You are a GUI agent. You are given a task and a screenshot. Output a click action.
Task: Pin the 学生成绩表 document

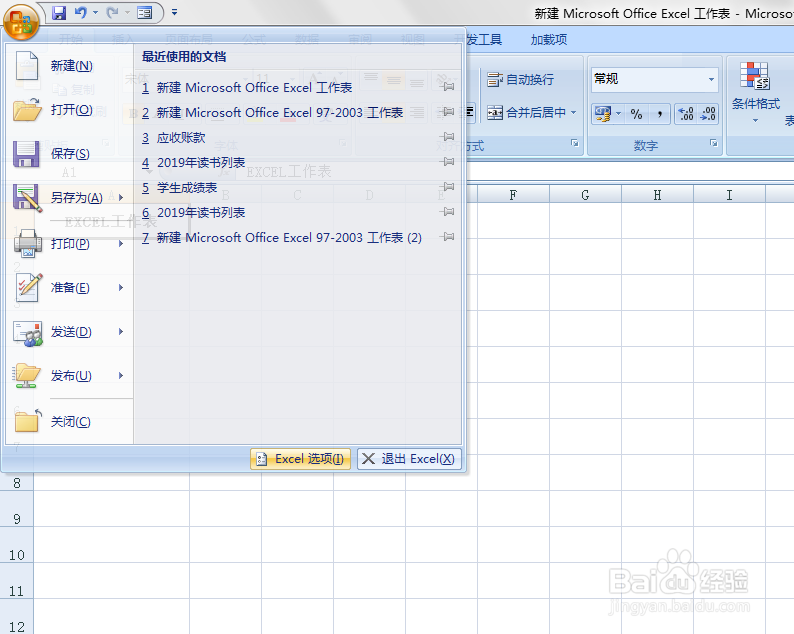click(x=448, y=187)
